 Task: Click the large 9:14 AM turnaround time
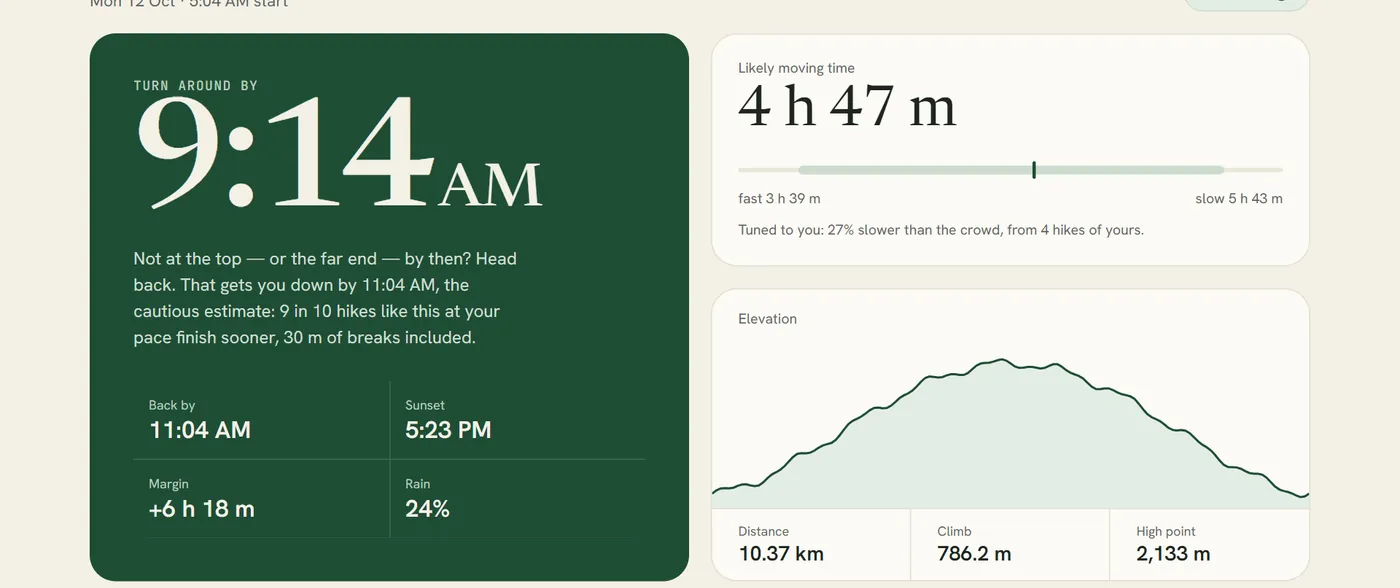(x=338, y=151)
